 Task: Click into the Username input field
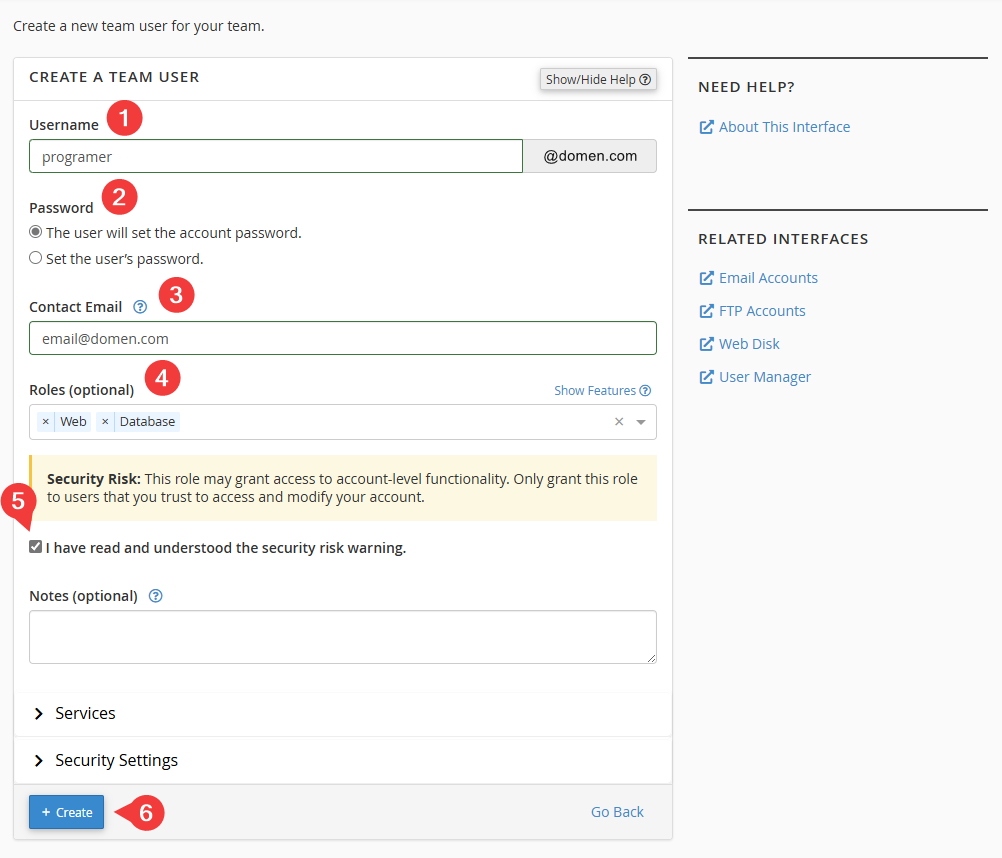pyautogui.click(x=275, y=156)
